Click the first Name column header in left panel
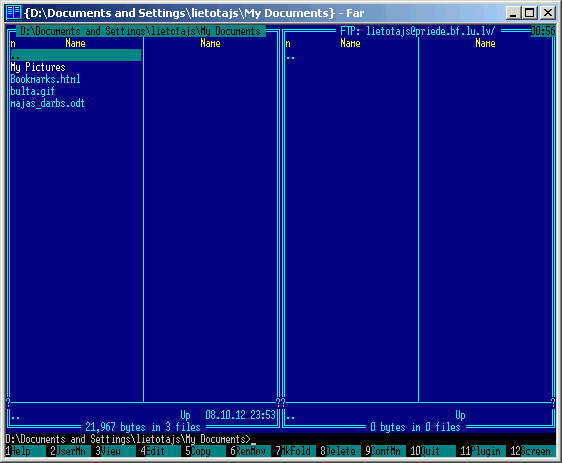Image resolution: width=562 pixels, height=463 pixels. pos(75,43)
